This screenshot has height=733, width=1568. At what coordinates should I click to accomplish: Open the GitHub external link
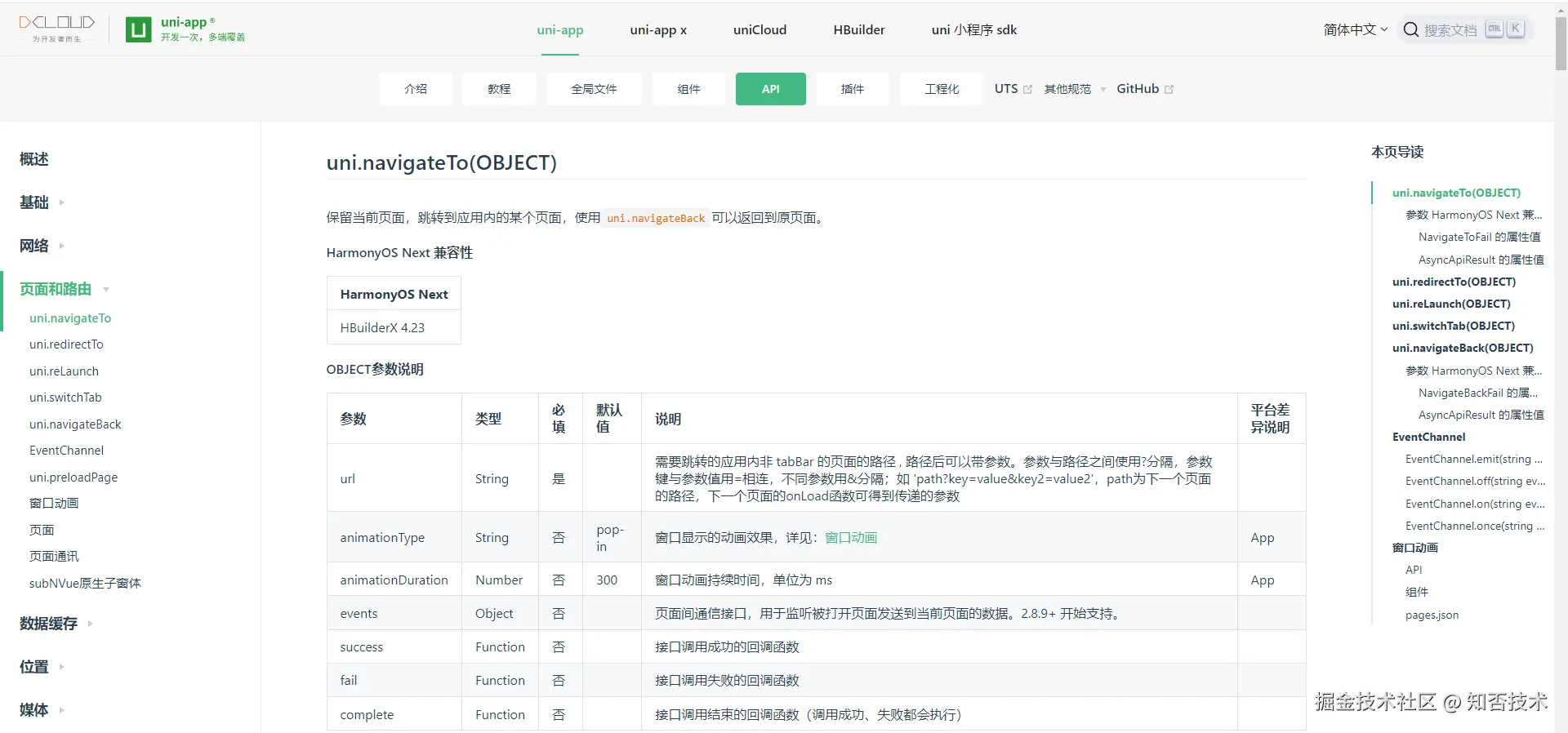click(1145, 89)
